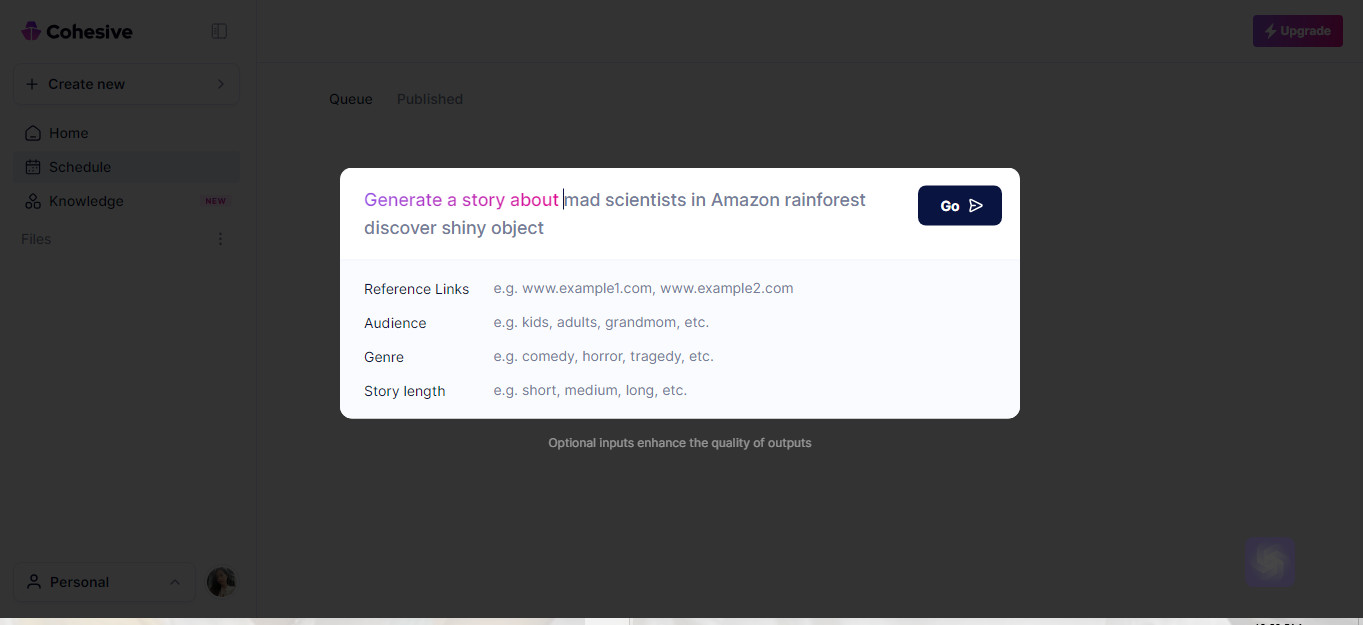Switch to the Queue tab
This screenshot has height=625, width=1363.
(x=351, y=99)
